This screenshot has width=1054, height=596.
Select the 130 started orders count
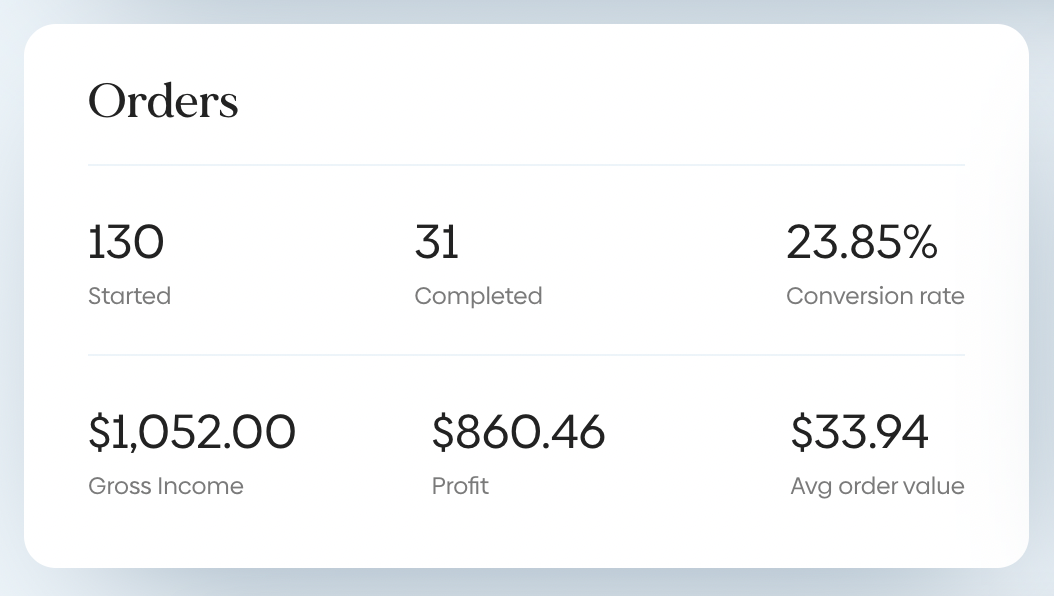click(x=126, y=243)
